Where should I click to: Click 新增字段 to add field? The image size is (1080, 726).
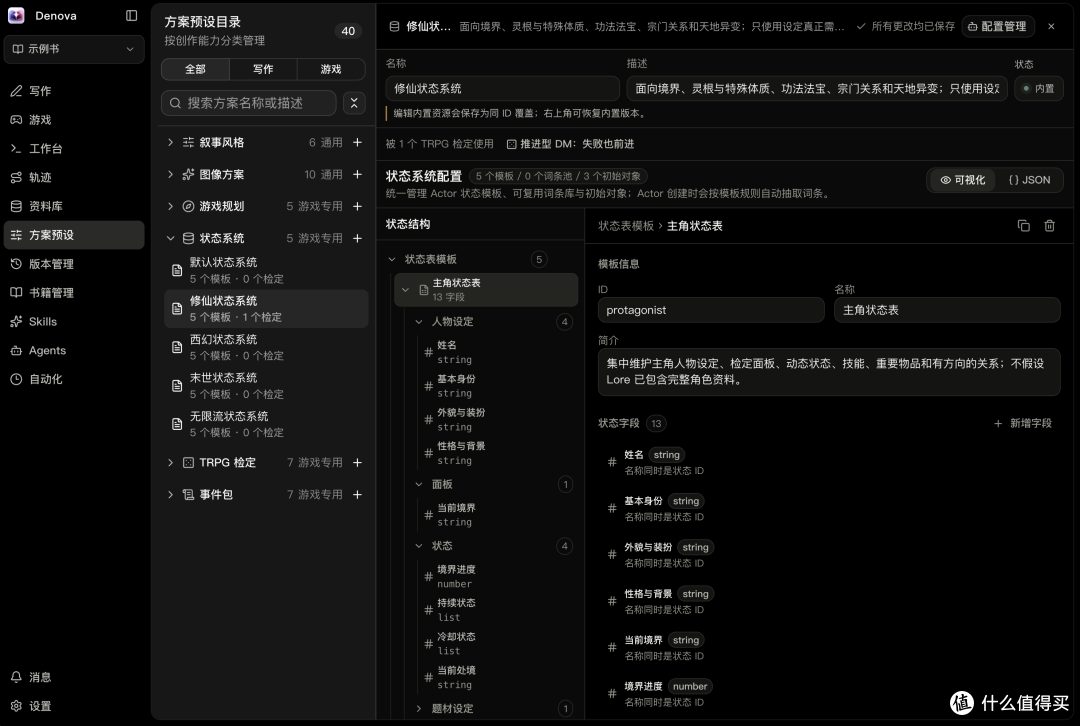pyautogui.click(x=1023, y=424)
